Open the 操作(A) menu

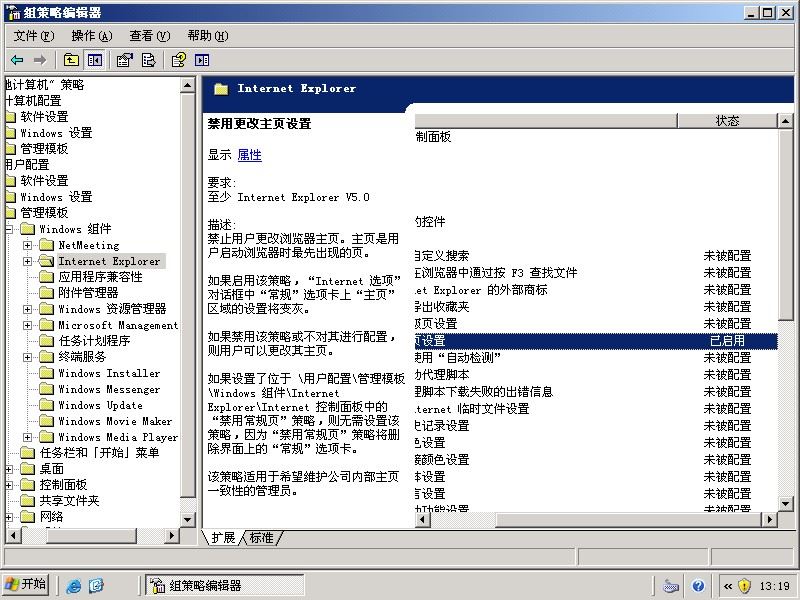92,36
